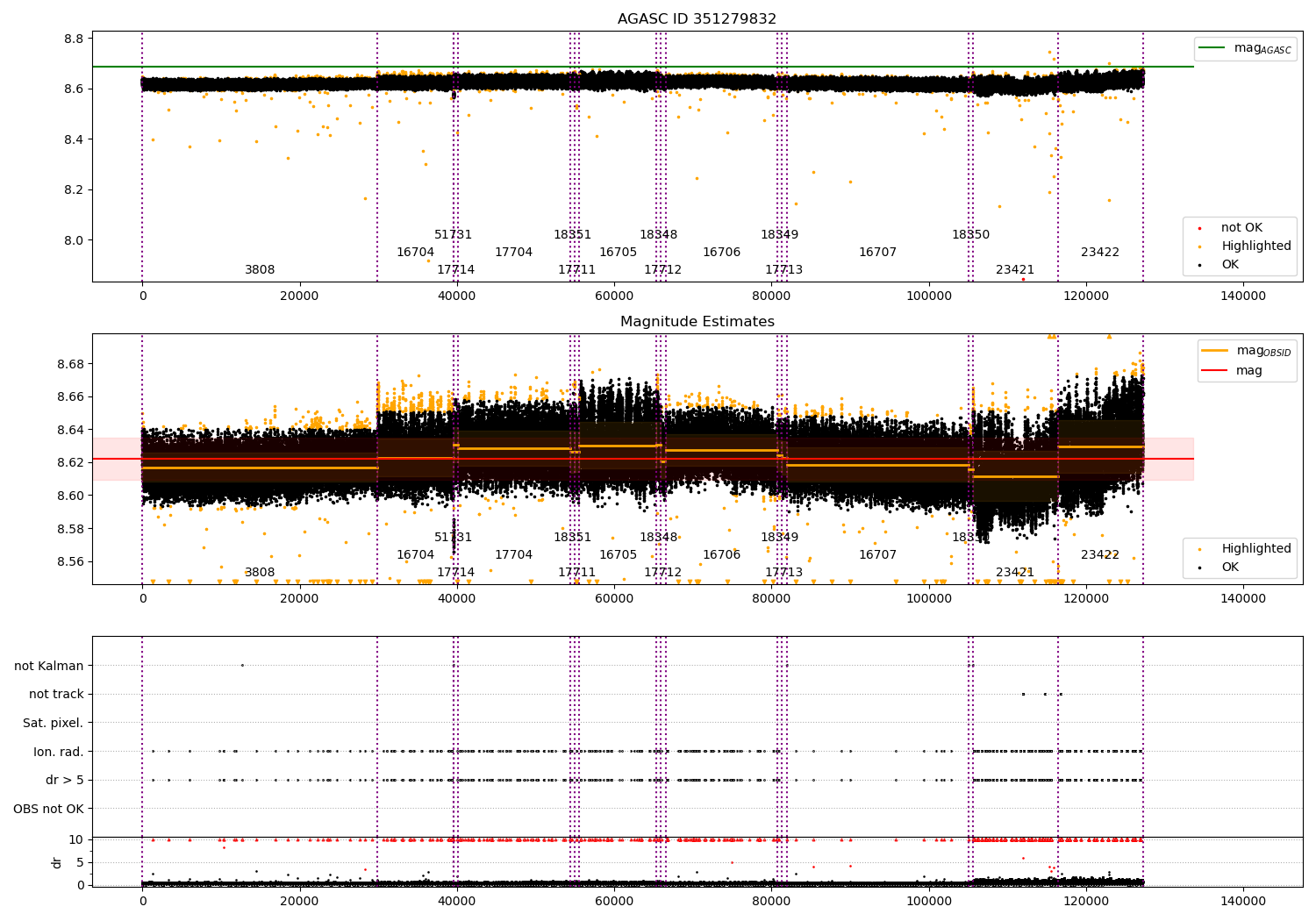Click obsid label 16707 in top plot
The image size is (1316, 921).
pyautogui.click(x=878, y=253)
